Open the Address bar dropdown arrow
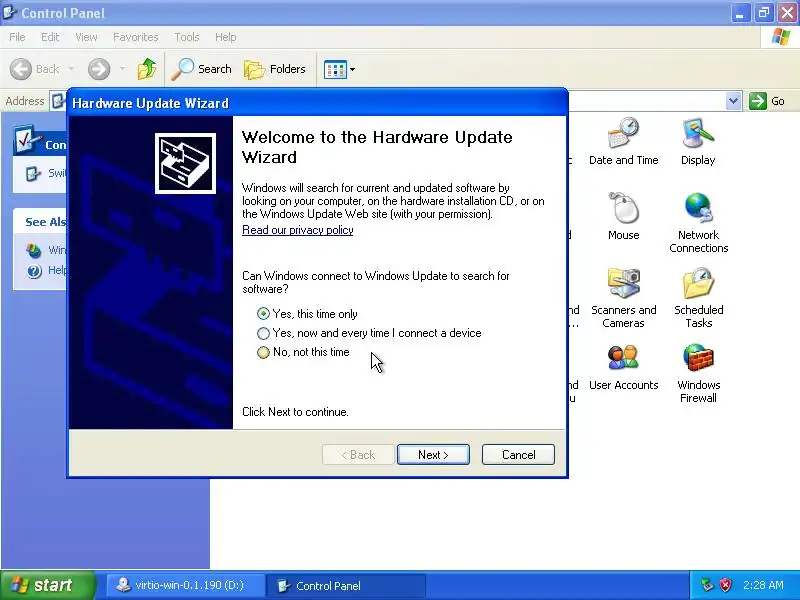The height and width of the screenshot is (600, 800). tap(733, 101)
